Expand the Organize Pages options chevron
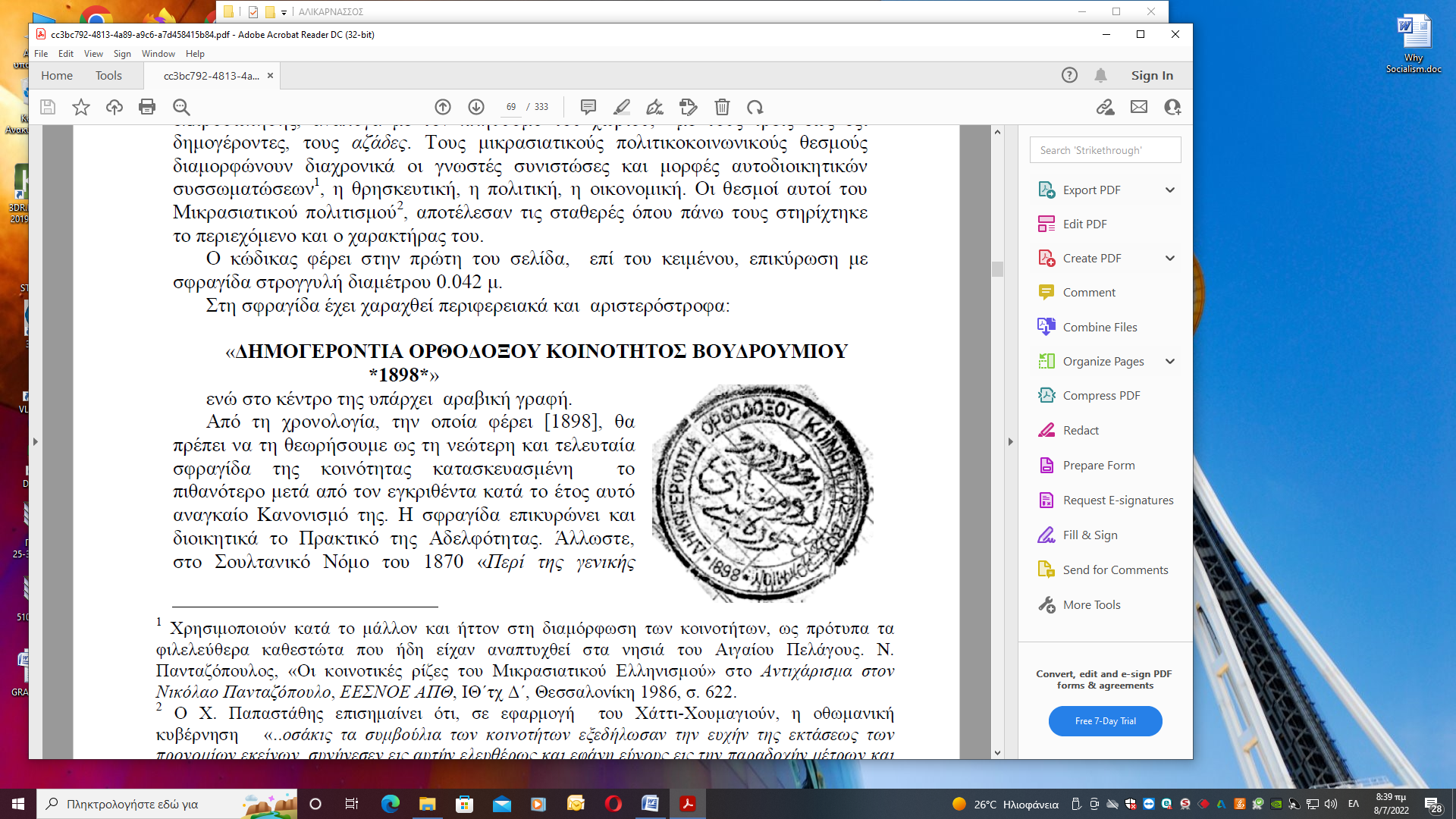Screen dimensions: 1456x819 tap(1170, 361)
